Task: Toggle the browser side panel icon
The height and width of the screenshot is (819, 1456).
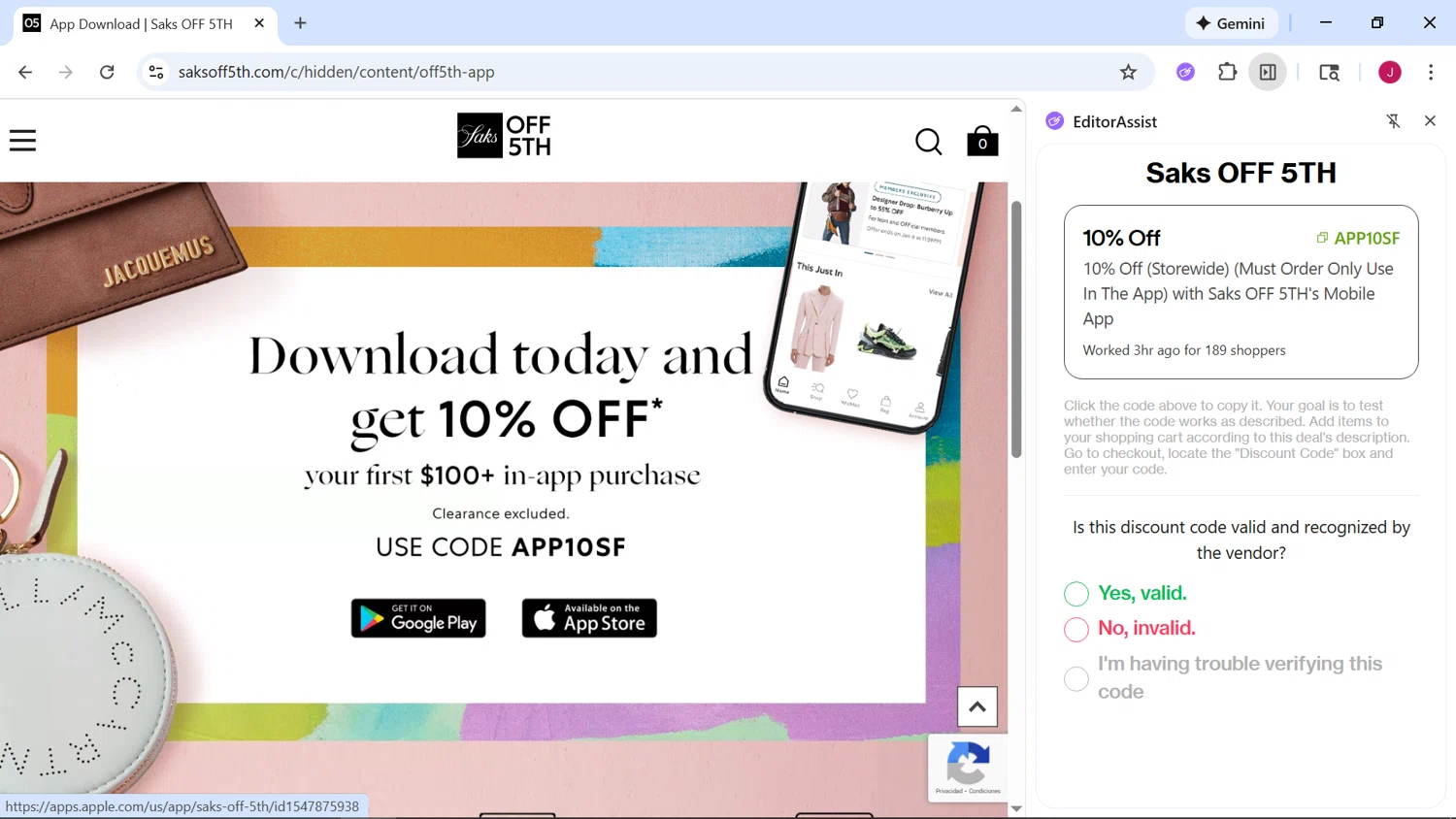Action: [1268, 72]
